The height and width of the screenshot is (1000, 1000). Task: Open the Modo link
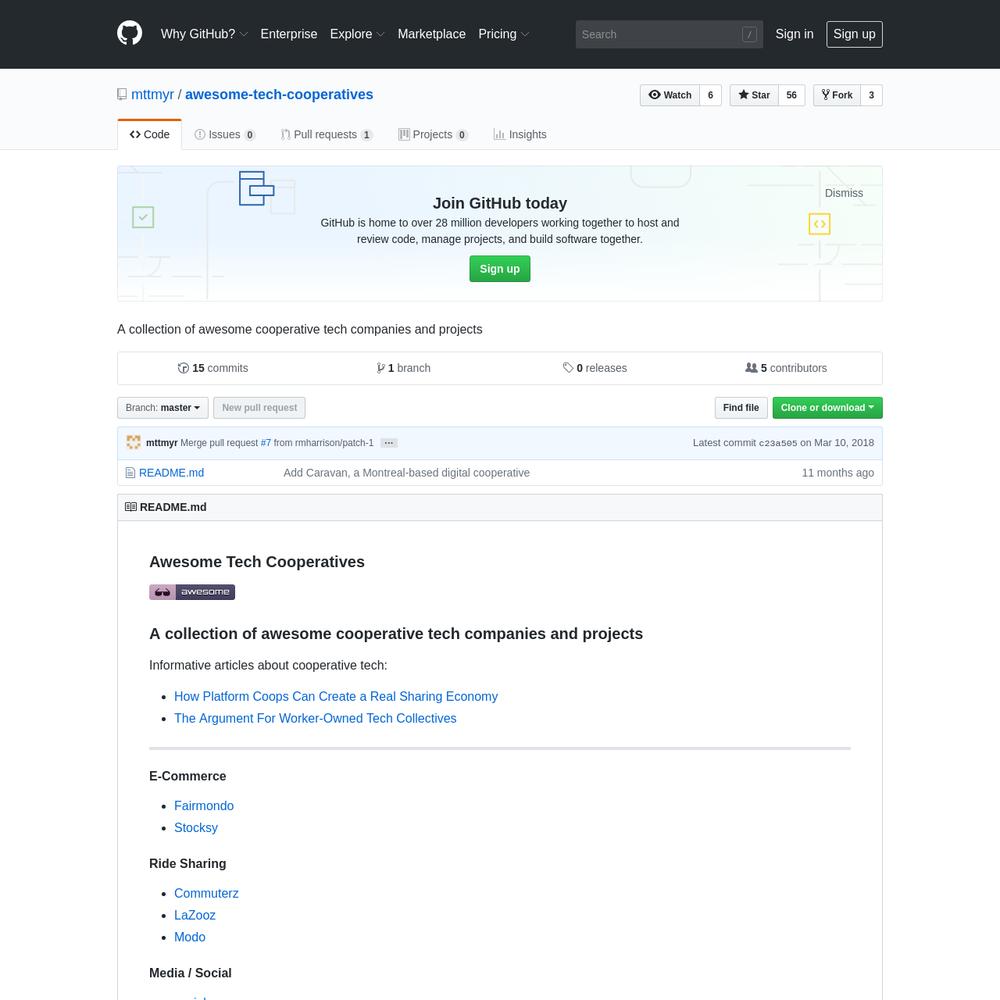tap(189, 937)
